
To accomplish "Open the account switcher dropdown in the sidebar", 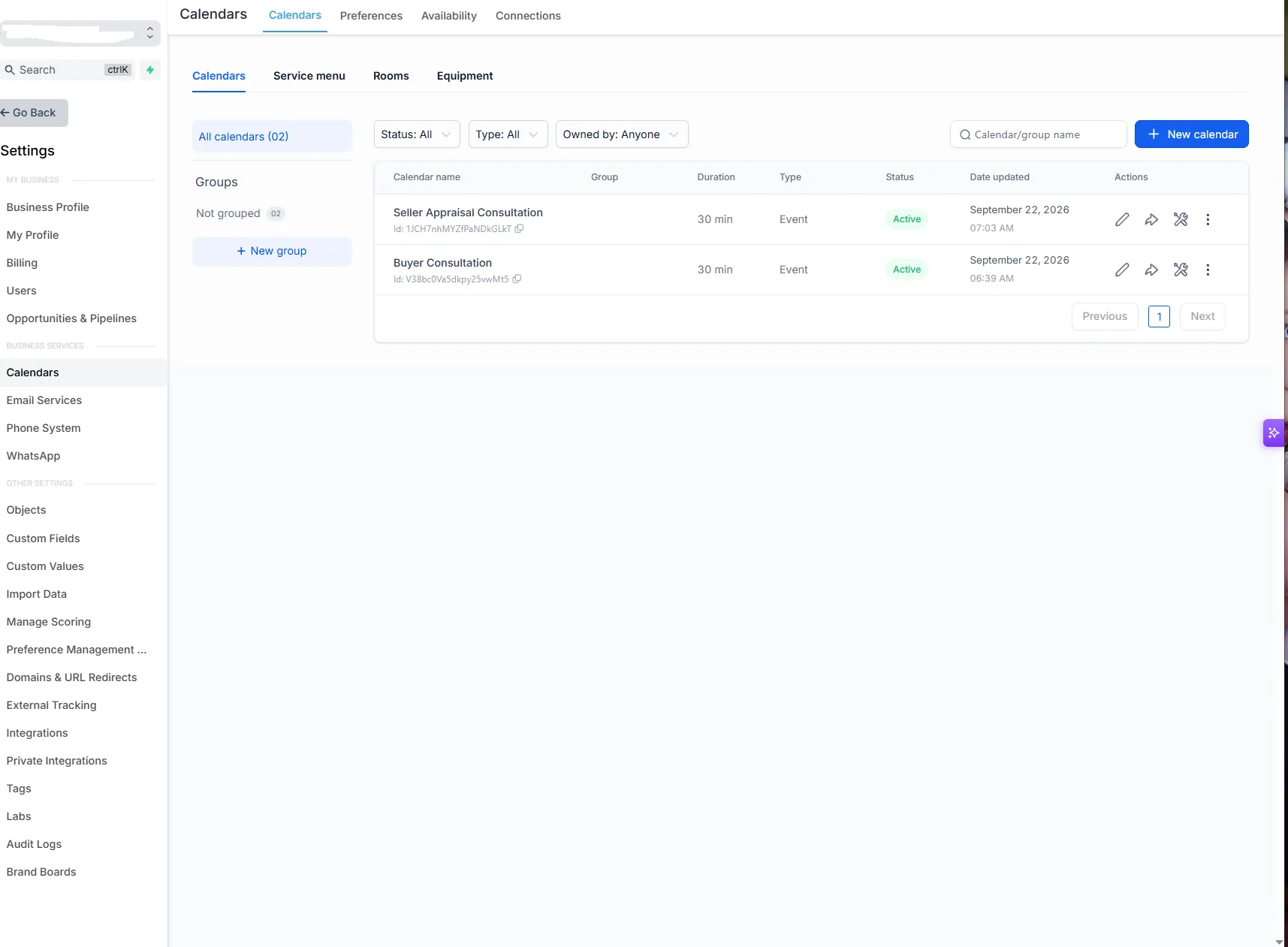I will click(80, 33).
